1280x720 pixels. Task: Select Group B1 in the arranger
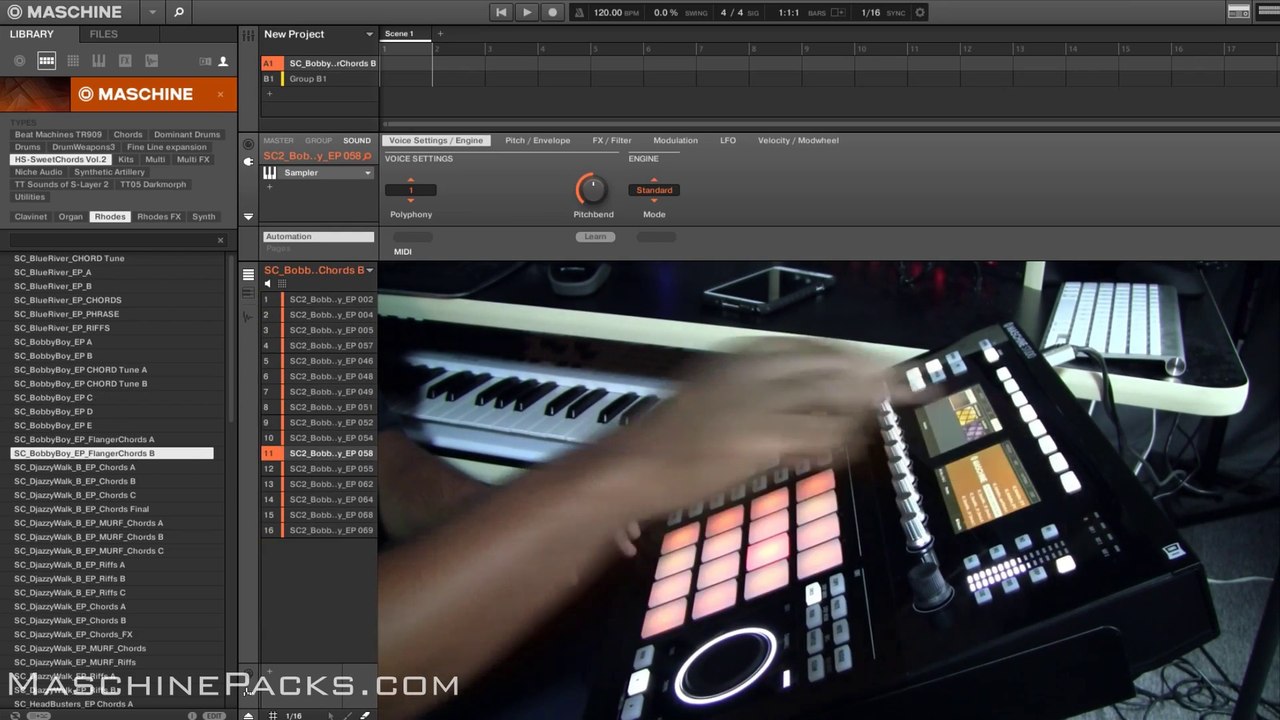coord(320,78)
